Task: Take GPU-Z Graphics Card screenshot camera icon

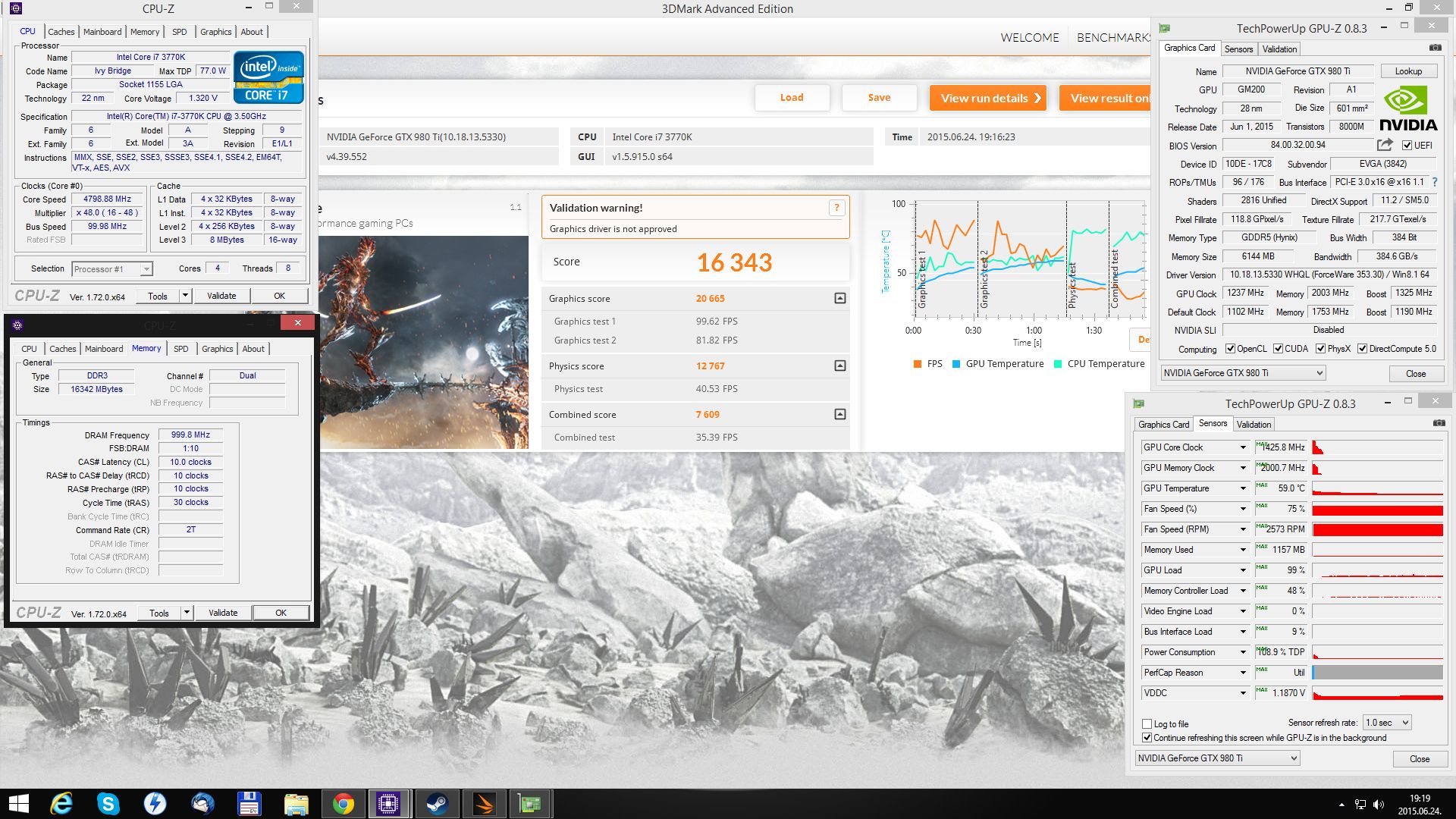Action: click(x=1436, y=48)
